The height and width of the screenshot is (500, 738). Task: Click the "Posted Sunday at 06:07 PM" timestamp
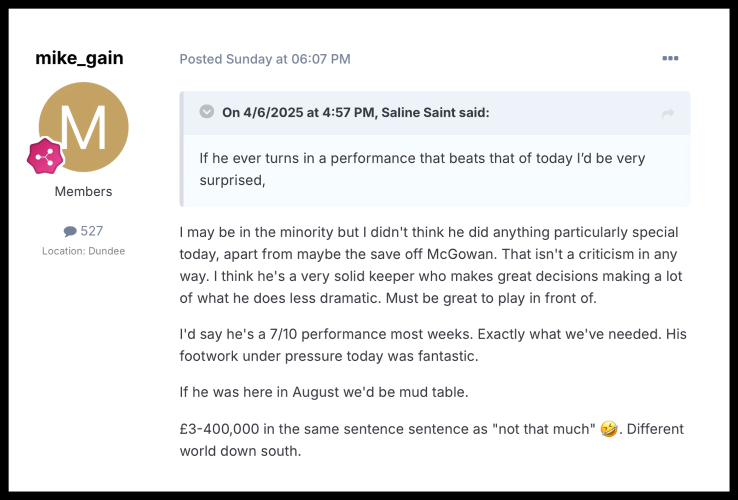tap(265, 59)
